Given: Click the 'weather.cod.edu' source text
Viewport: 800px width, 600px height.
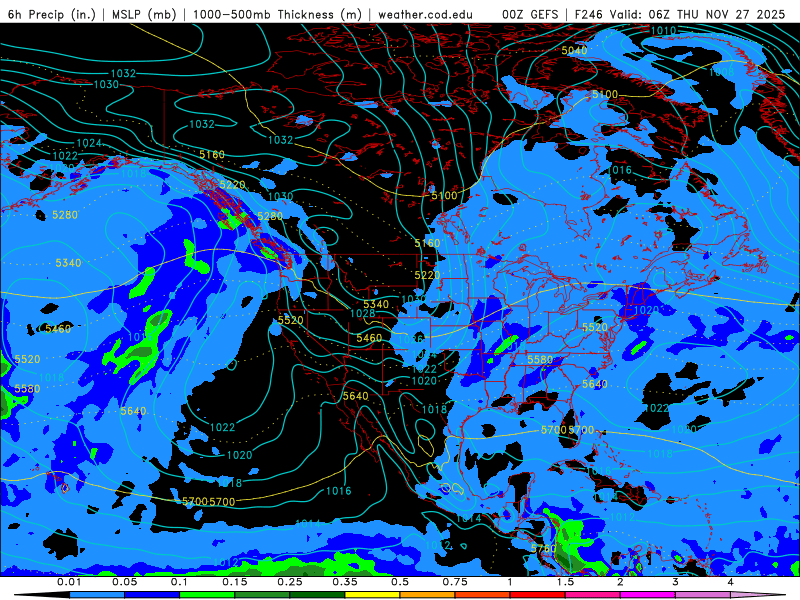Looking at the screenshot, I should [x=425, y=14].
